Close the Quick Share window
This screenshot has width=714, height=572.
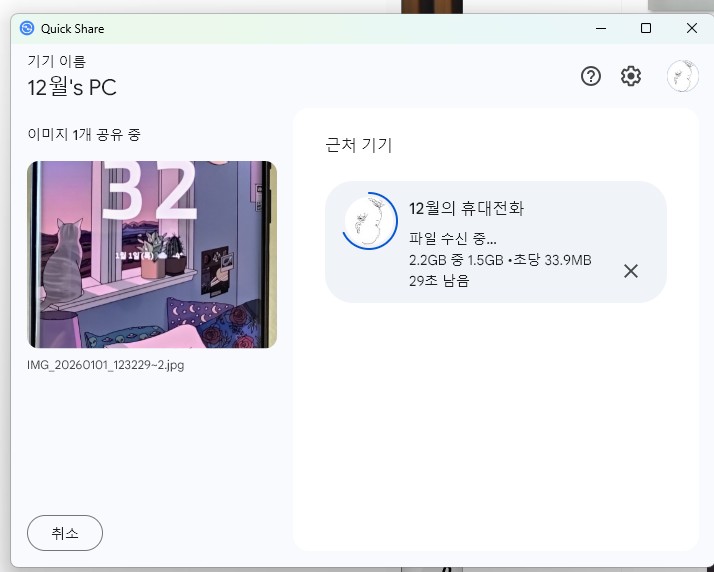(692, 28)
